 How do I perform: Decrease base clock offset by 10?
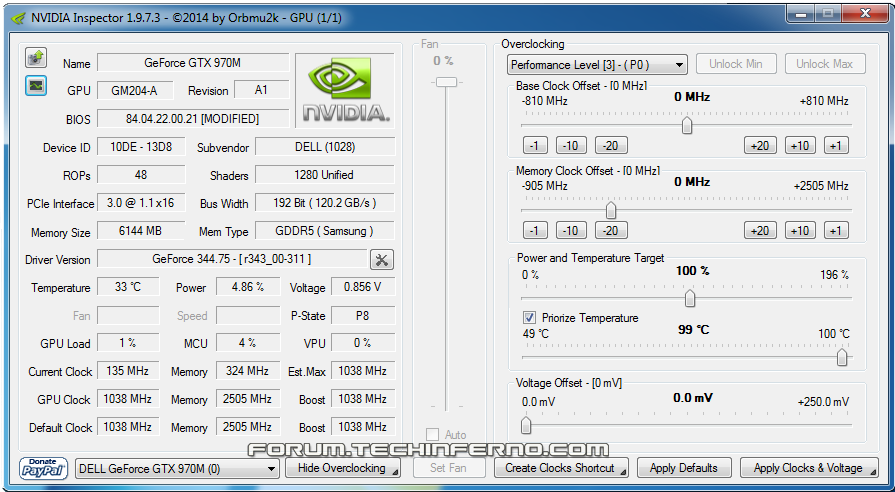pyautogui.click(x=571, y=146)
